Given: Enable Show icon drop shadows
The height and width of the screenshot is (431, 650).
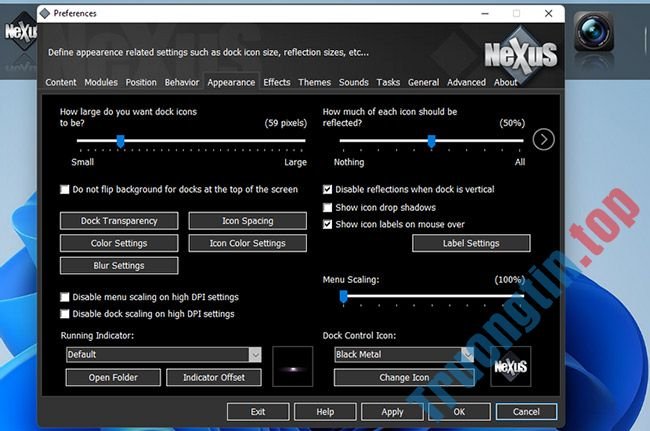Looking at the screenshot, I should pyautogui.click(x=327, y=207).
